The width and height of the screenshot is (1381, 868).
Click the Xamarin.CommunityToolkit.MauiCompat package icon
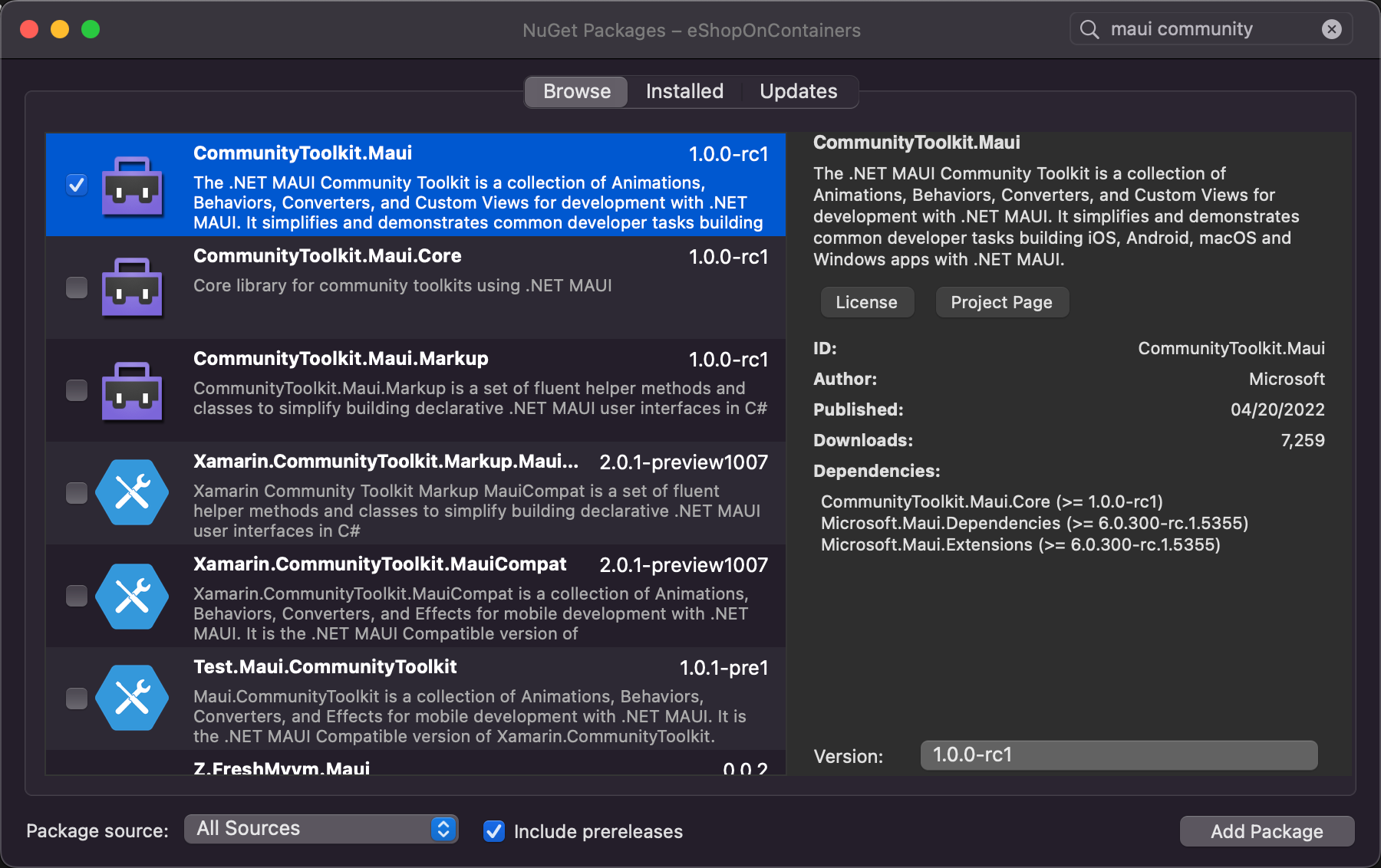pyautogui.click(x=132, y=596)
